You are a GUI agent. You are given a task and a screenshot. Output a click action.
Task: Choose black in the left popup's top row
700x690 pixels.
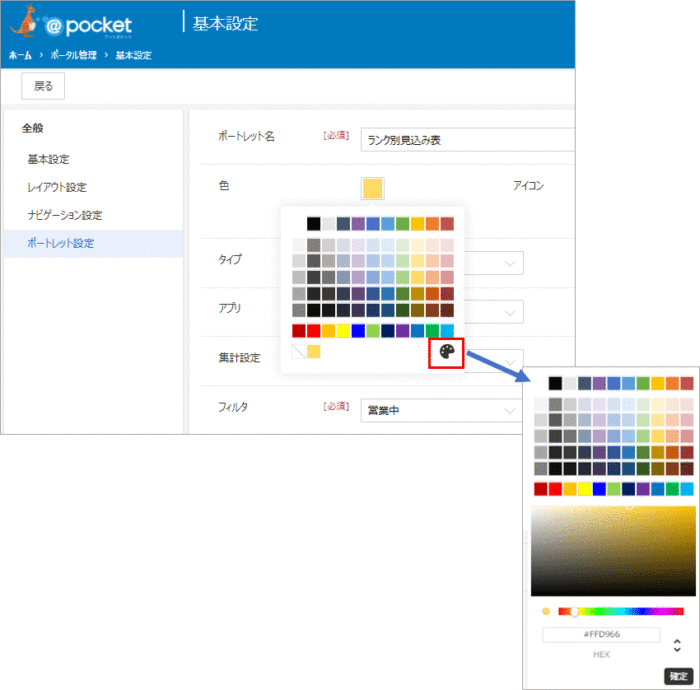(313, 224)
